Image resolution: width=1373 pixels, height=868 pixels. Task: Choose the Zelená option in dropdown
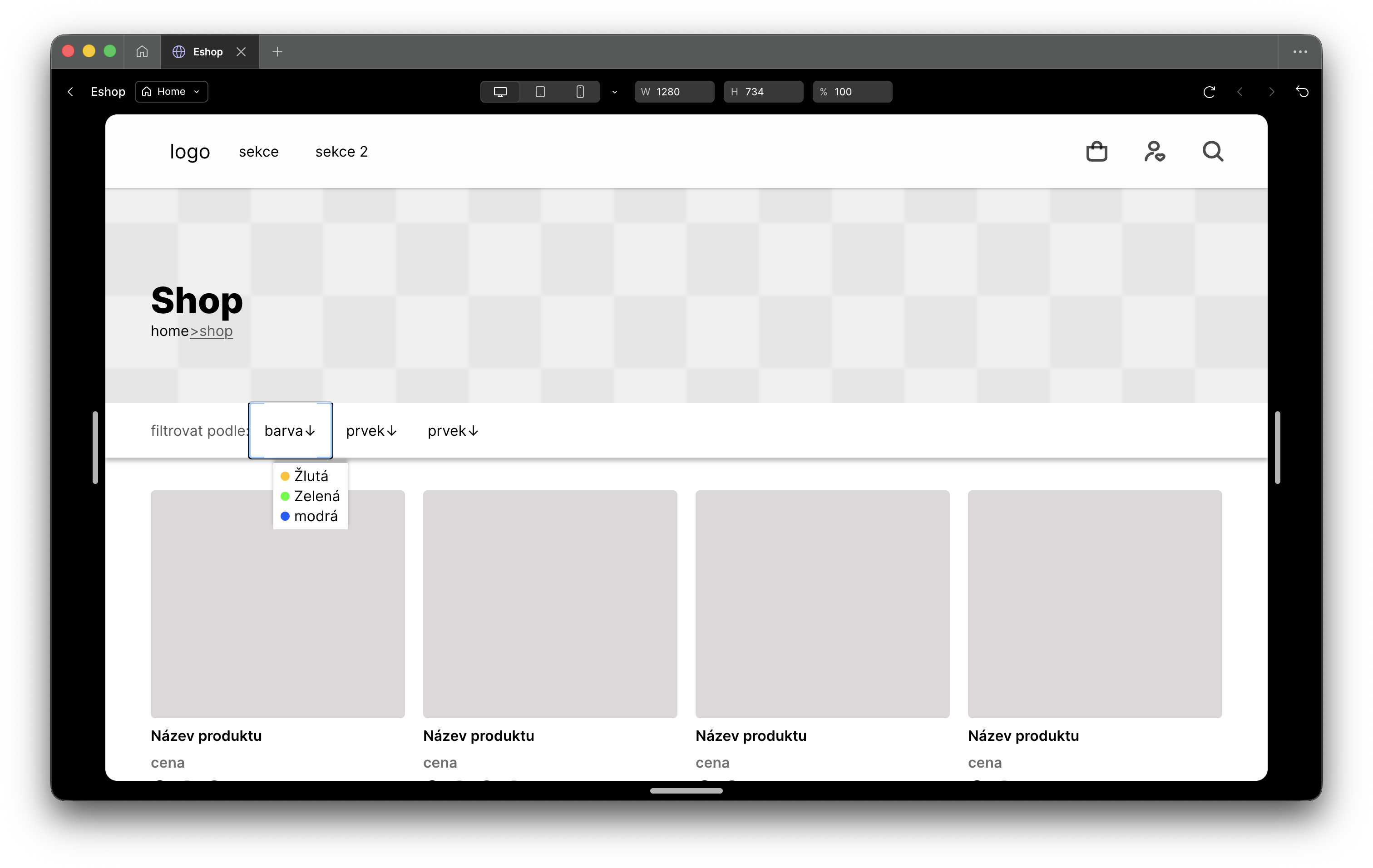[x=310, y=496]
